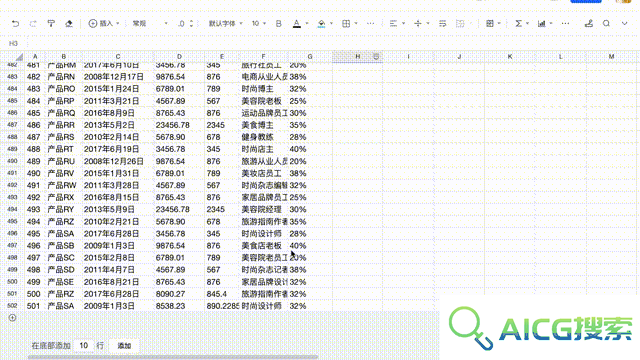Click the horizontal scrollbar at bottom

(173, 357)
